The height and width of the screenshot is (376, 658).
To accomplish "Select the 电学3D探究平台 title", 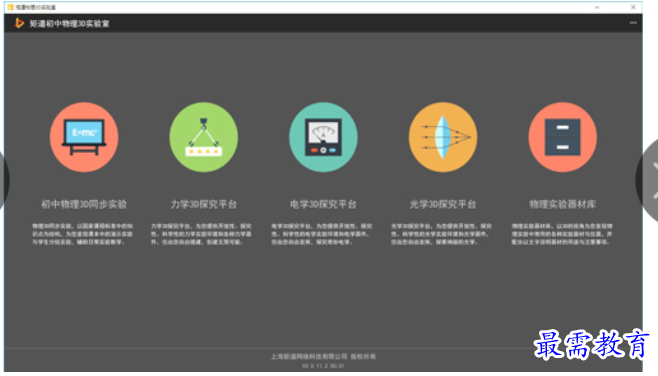I will (323, 204).
